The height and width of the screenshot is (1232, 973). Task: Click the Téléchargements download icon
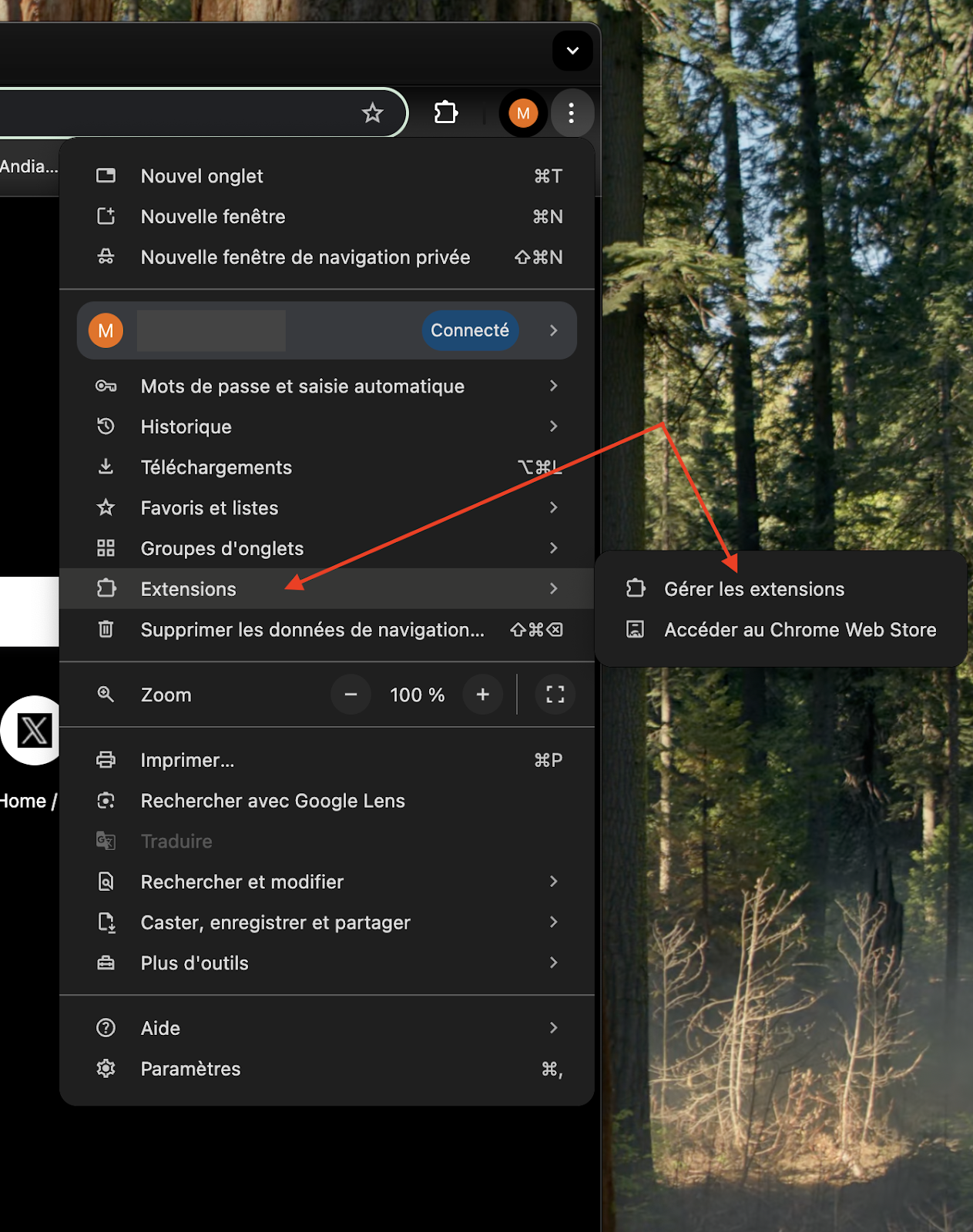point(106,467)
